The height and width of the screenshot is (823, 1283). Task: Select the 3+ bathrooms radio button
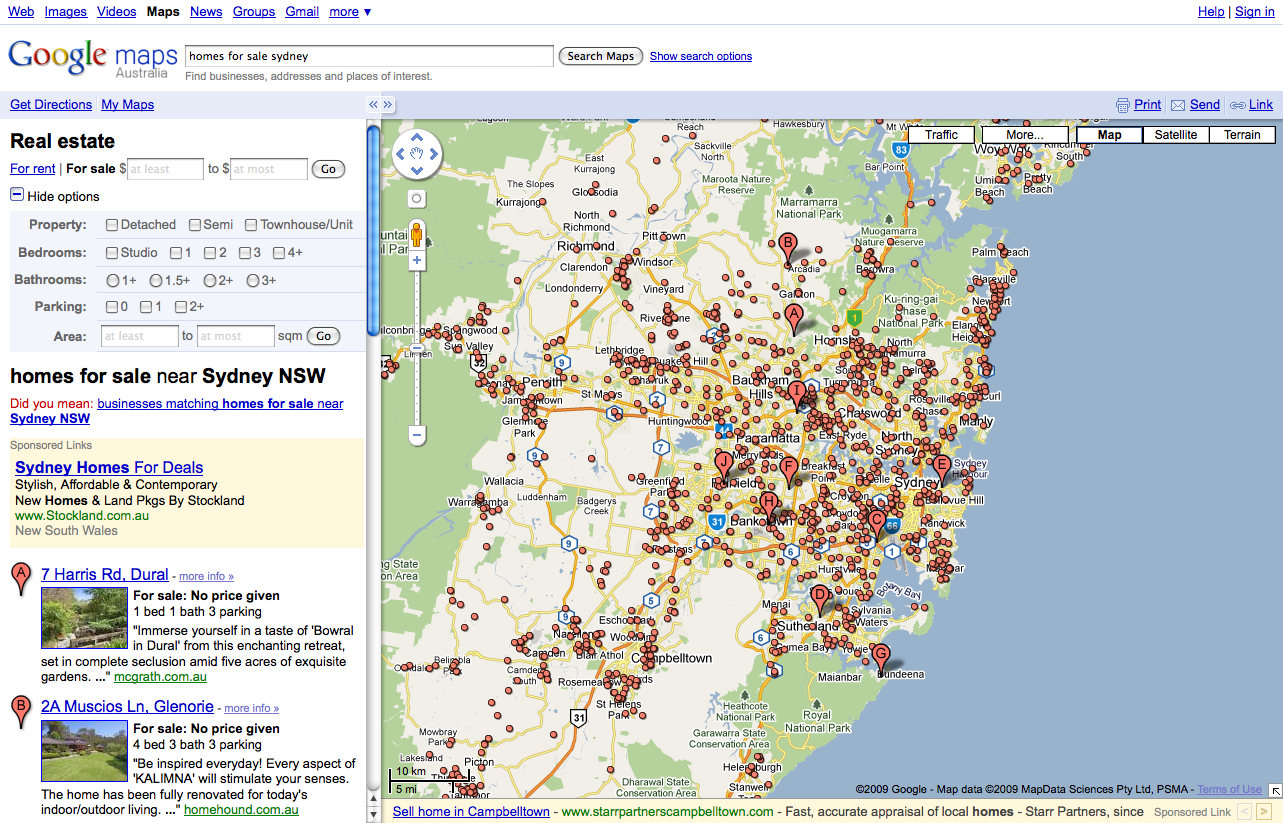253,280
